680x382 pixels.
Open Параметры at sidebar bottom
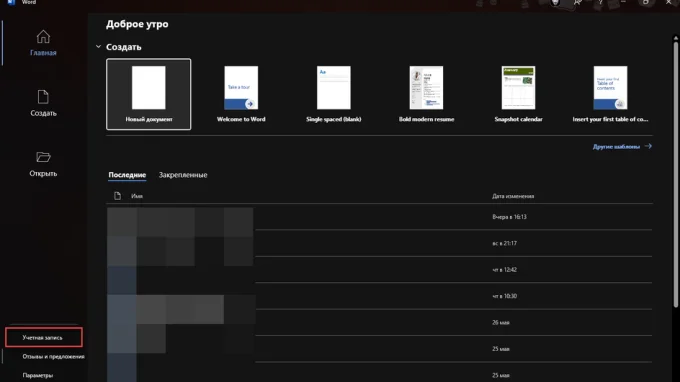tap(38, 375)
